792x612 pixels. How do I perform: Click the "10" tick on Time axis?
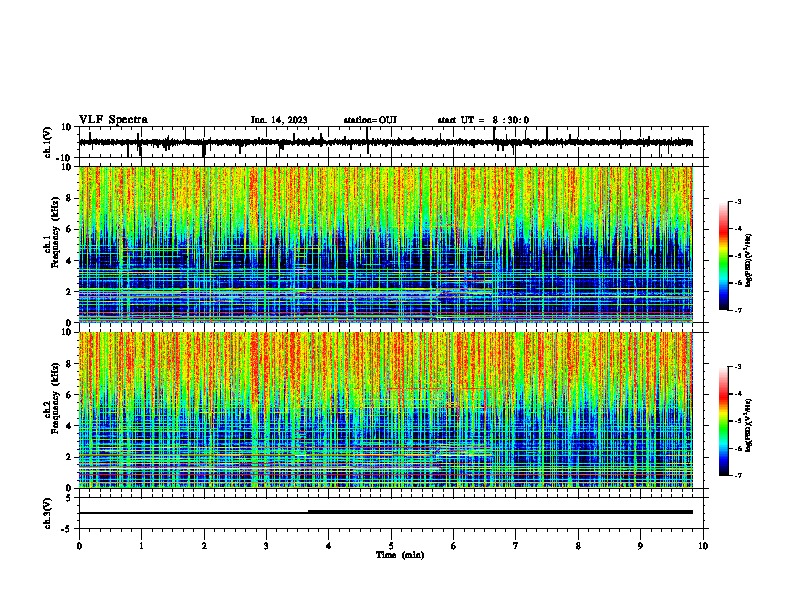click(x=703, y=546)
